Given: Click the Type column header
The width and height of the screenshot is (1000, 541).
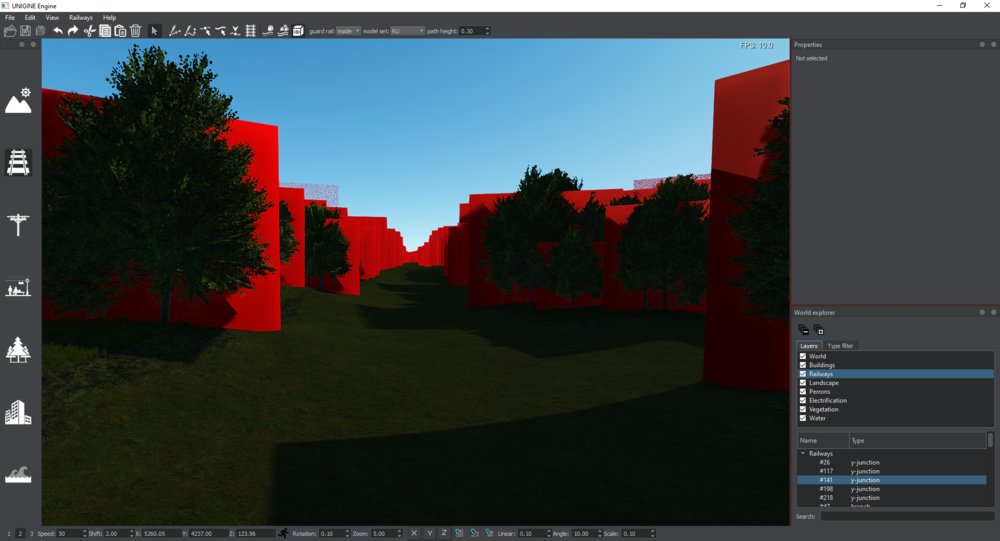Looking at the screenshot, I should pos(917,440).
